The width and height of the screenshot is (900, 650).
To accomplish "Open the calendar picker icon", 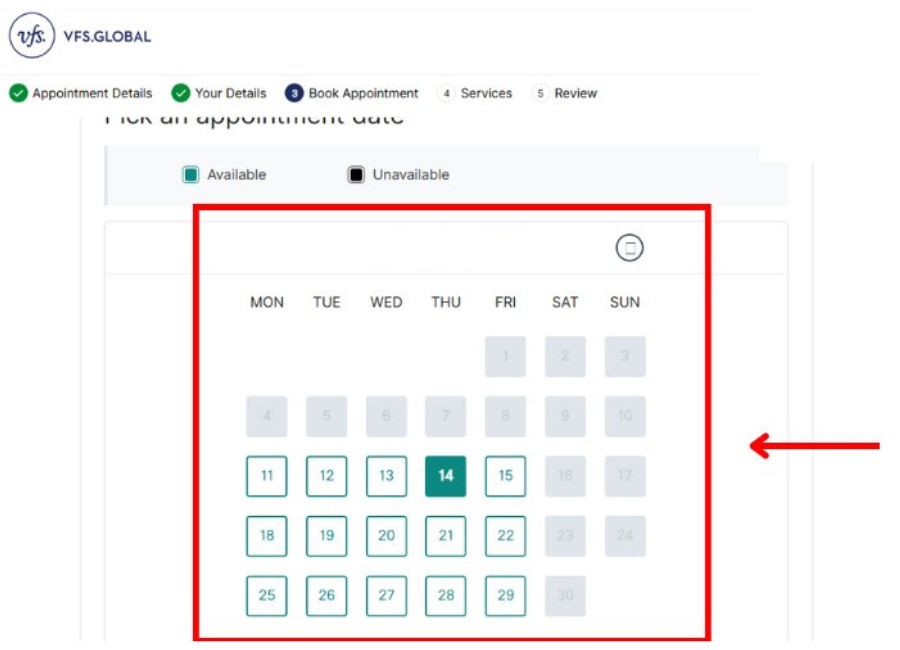I will coord(629,248).
